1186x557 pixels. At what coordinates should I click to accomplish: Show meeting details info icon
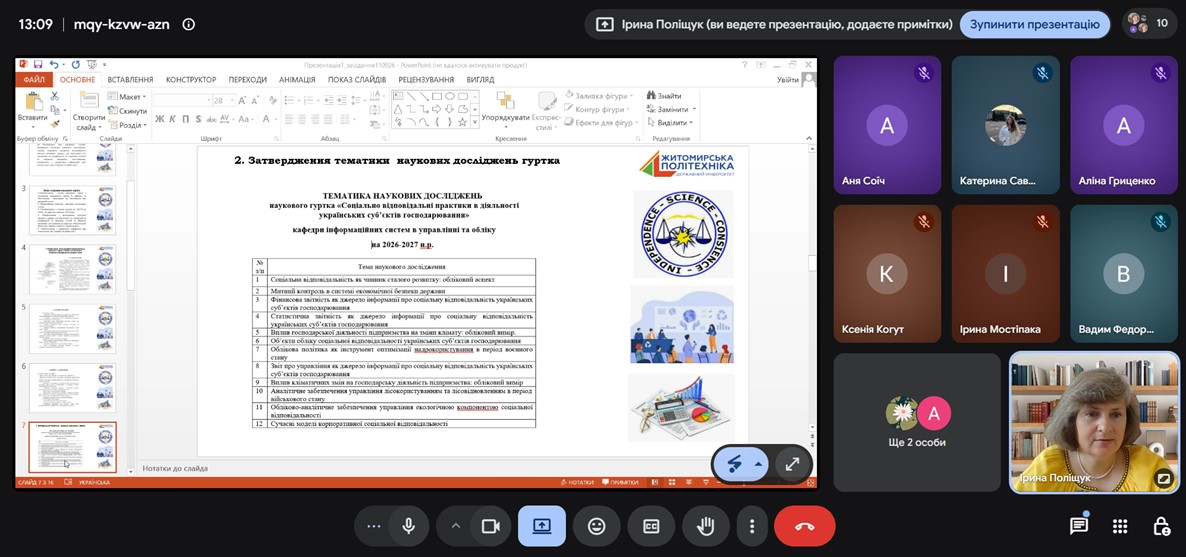(189, 24)
